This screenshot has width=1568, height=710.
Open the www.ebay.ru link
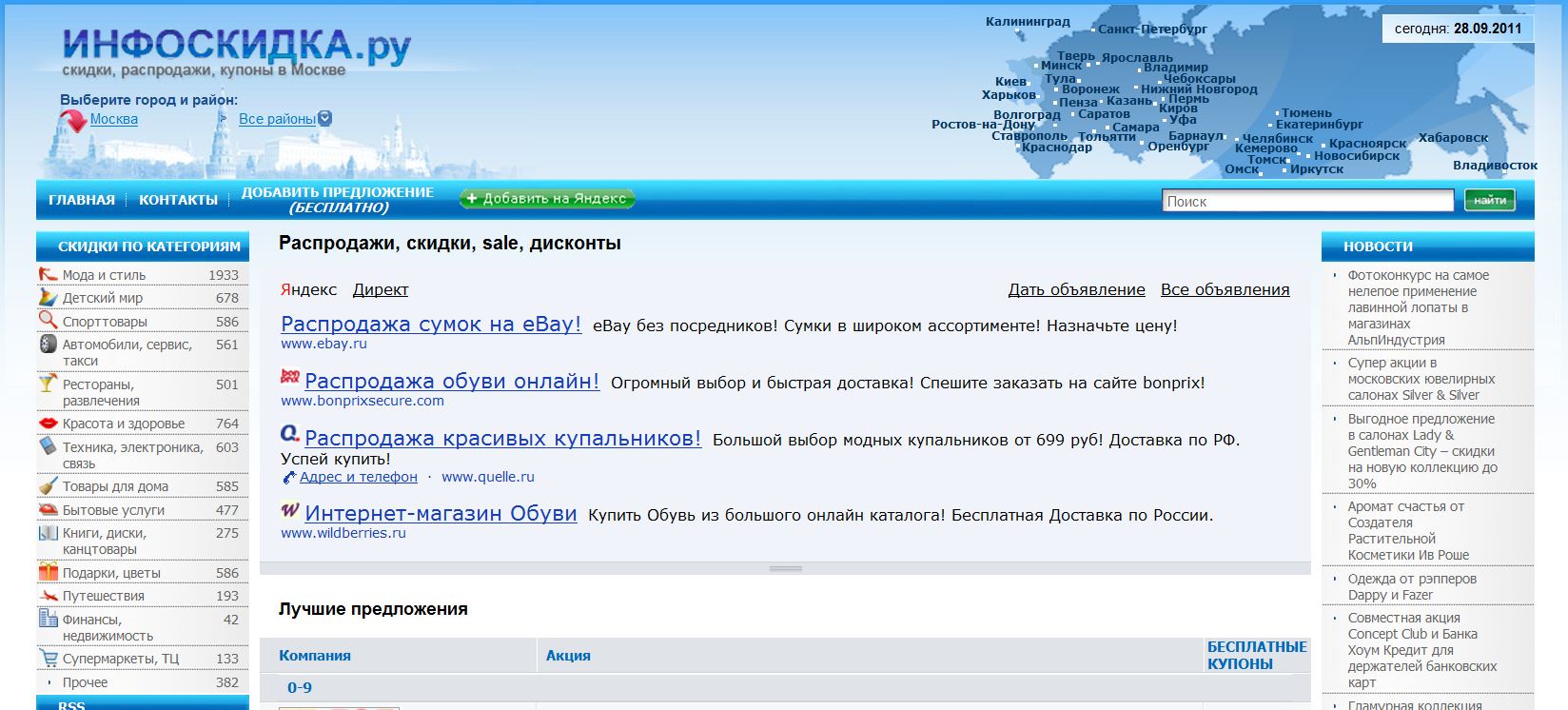pos(323,344)
